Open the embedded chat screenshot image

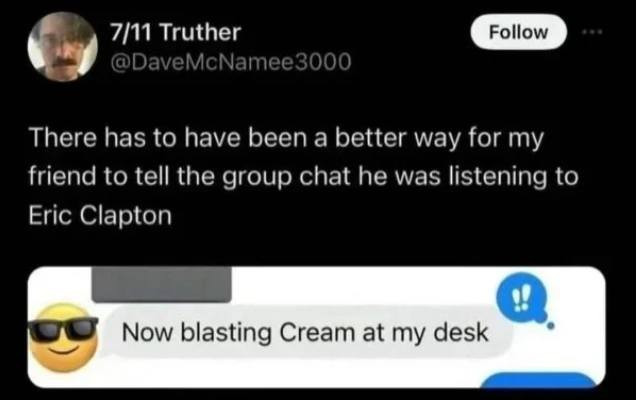[316, 327]
